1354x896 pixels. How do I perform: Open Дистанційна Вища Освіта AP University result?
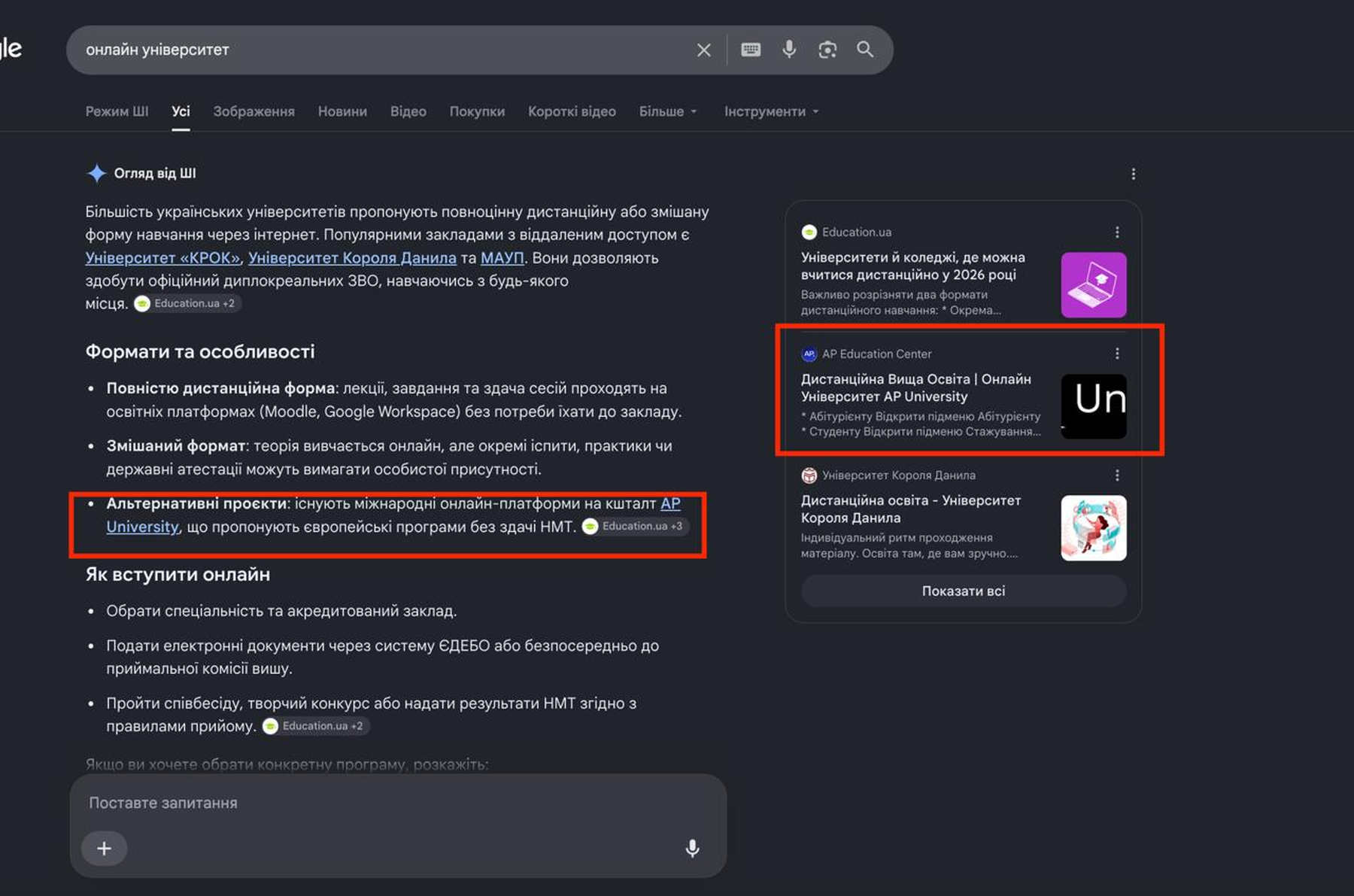[x=915, y=387]
